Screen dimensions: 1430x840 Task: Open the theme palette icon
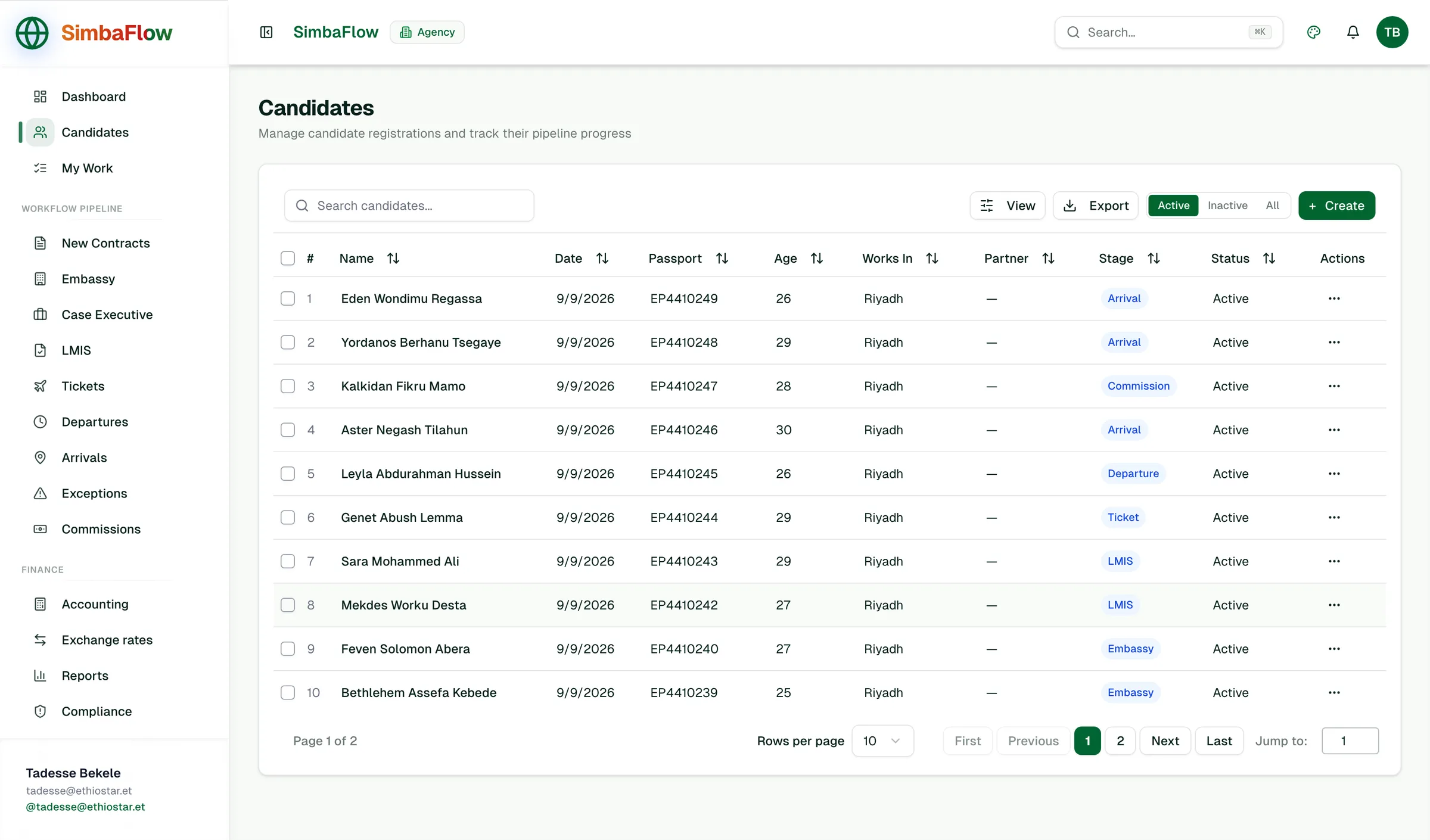1313,32
